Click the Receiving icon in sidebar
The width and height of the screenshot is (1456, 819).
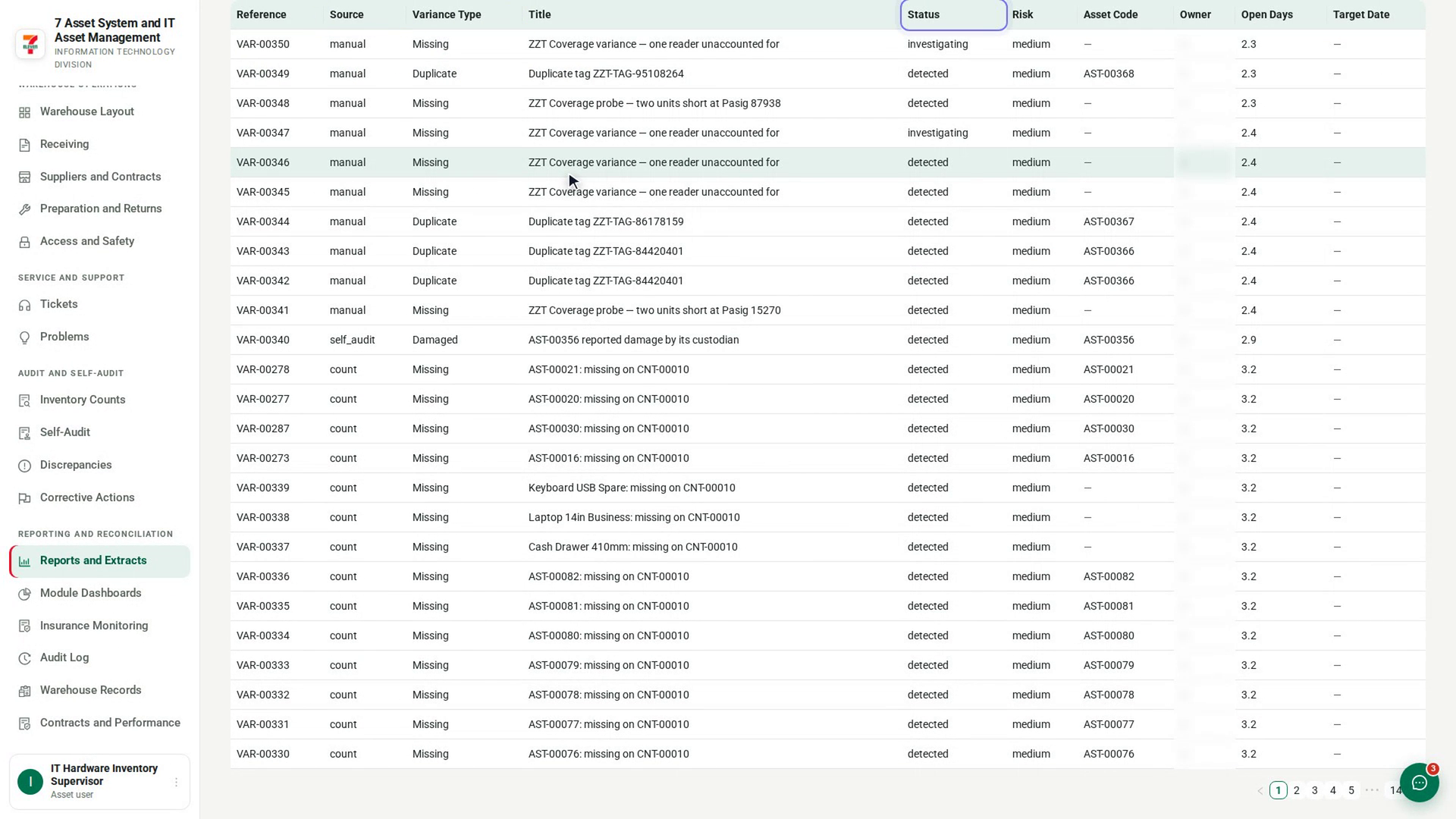[24, 145]
